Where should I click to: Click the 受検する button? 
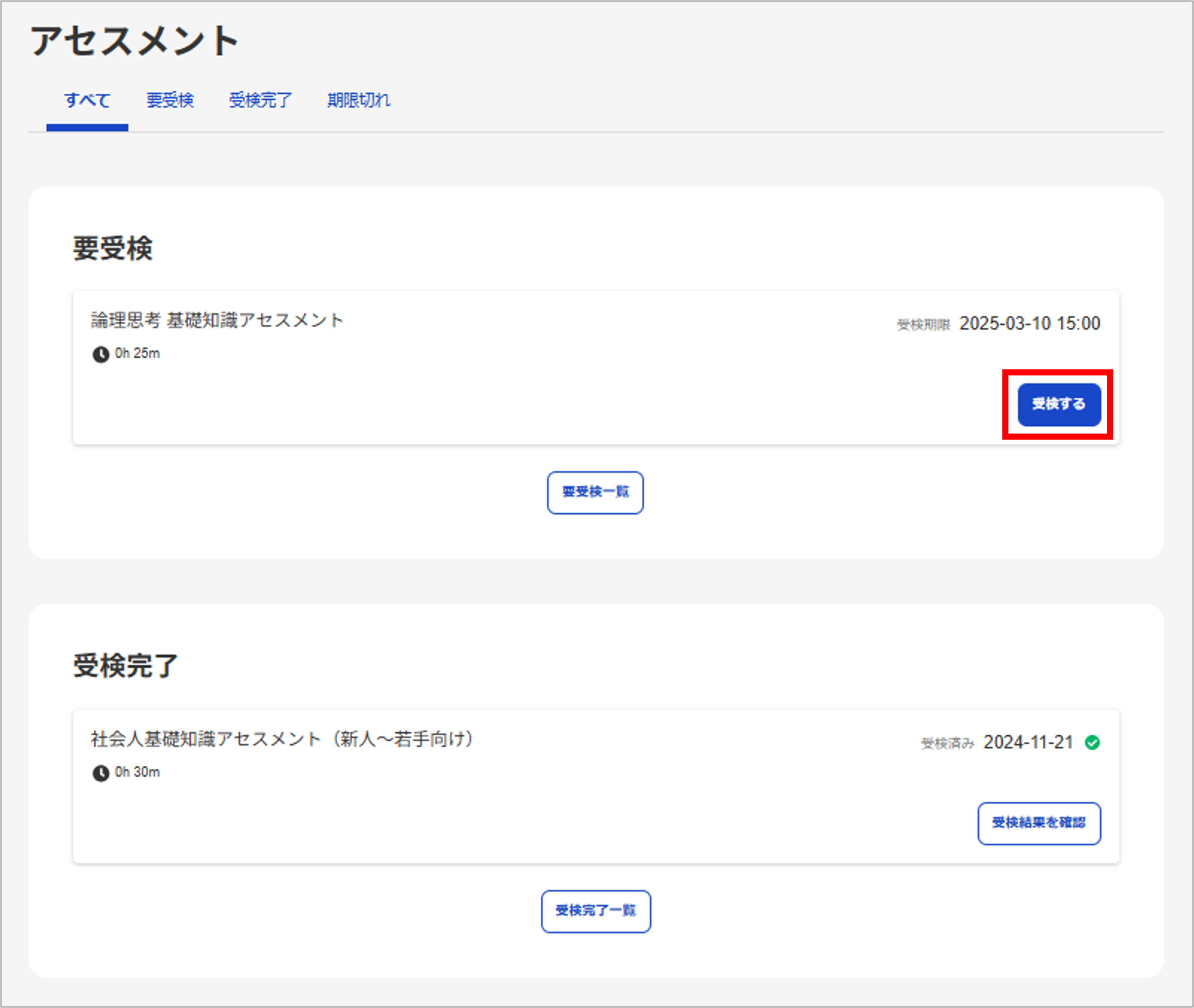[x=1059, y=405]
